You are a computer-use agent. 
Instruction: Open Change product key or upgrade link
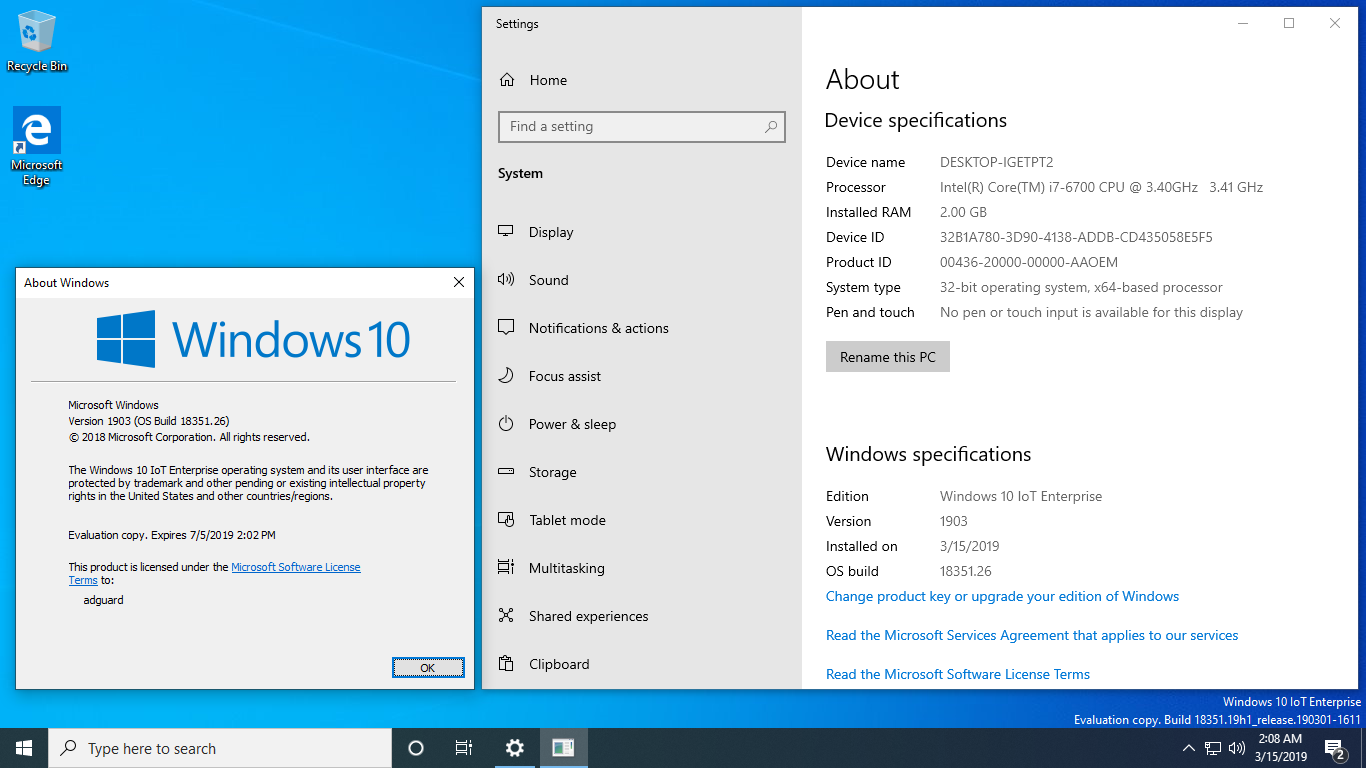1002,596
